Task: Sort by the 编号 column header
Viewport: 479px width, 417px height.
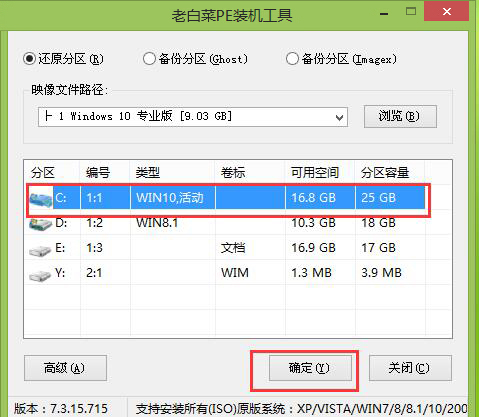Action: tap(98, 173)
